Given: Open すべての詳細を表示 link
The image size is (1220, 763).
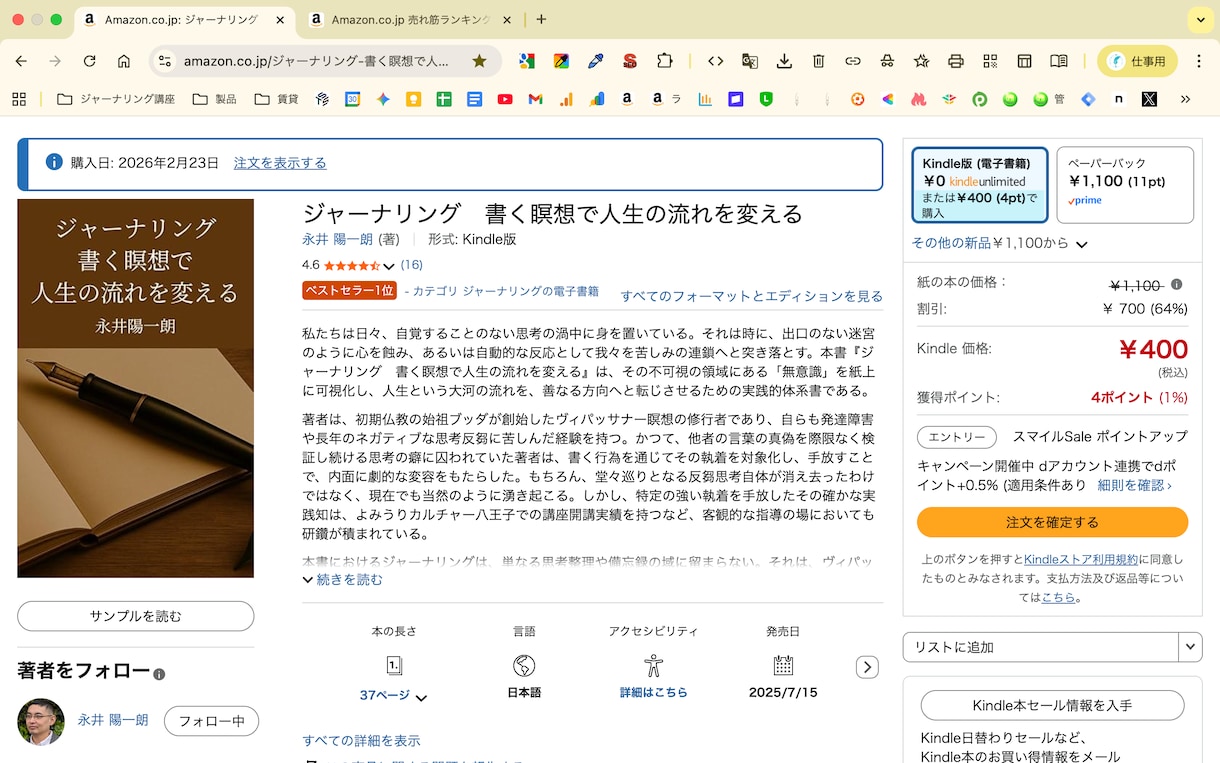Looking at the screenshot, I should 361,741.
